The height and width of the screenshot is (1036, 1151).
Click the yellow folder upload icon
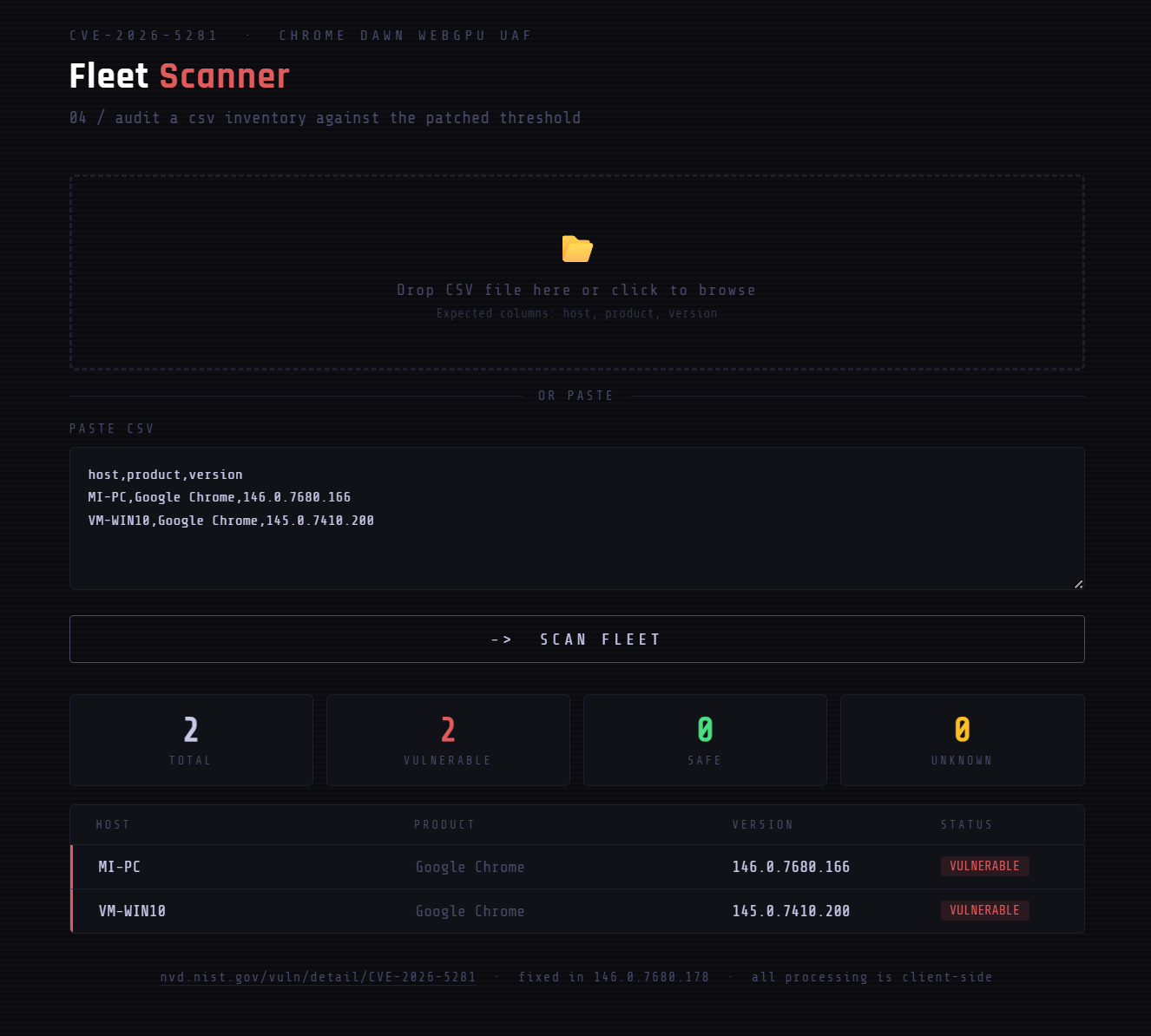point(577,249)
